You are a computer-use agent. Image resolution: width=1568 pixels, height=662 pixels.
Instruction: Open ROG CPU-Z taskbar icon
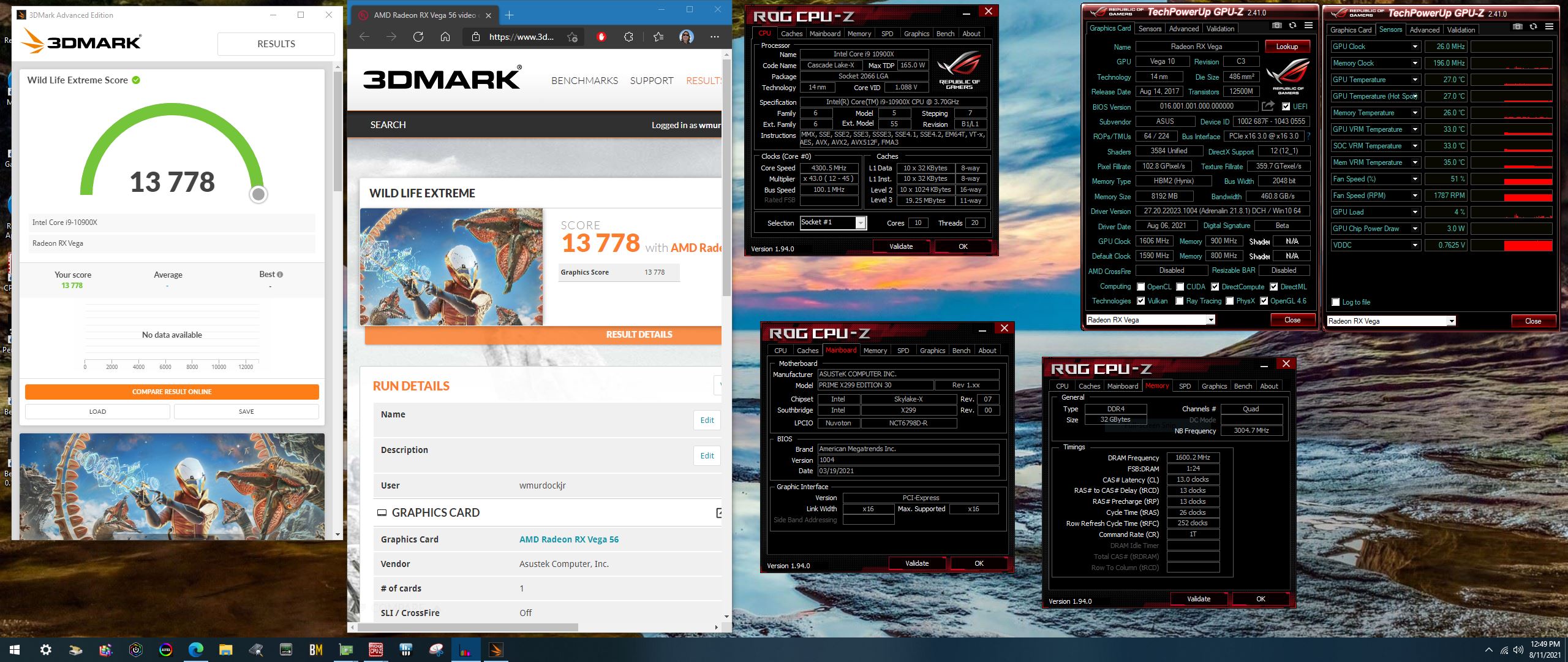tap(375, 650)
